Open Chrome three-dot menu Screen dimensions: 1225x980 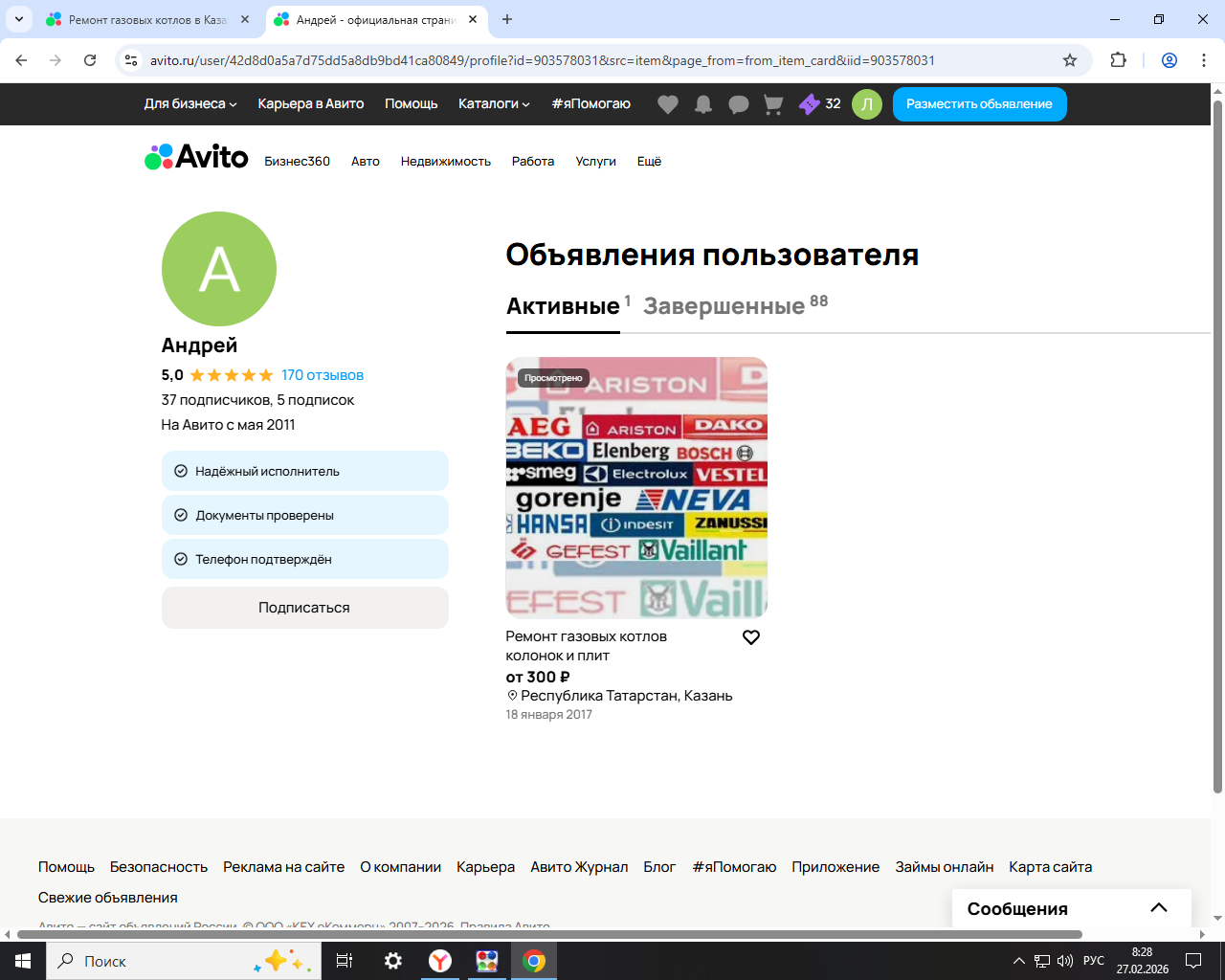pyautogui.click(x=1204, y=60)
